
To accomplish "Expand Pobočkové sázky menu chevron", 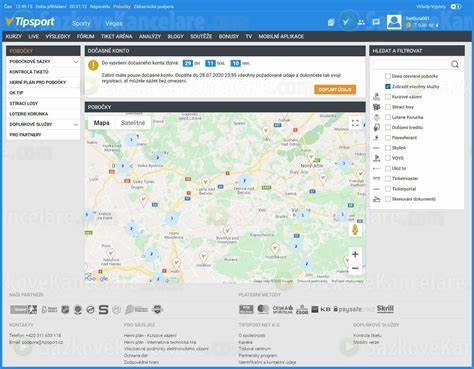I will (x=76, y=62).
